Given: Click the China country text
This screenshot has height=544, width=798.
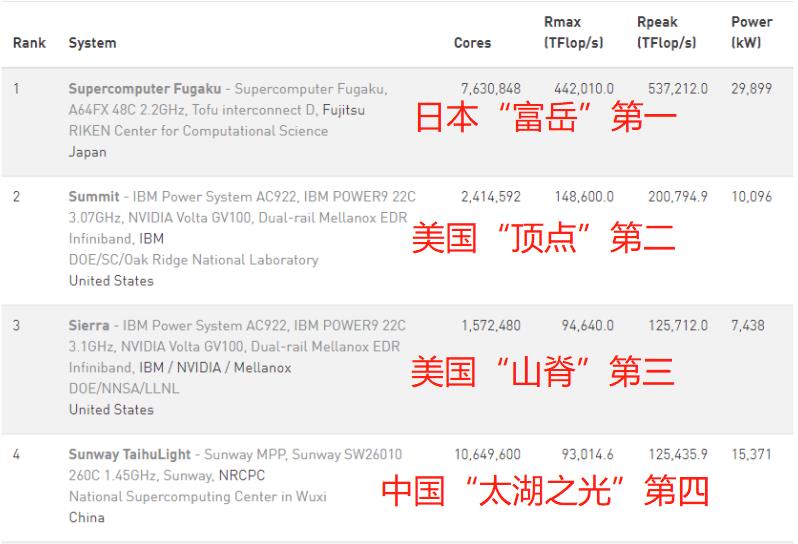Looking at the screenshot, I should 87,518.
